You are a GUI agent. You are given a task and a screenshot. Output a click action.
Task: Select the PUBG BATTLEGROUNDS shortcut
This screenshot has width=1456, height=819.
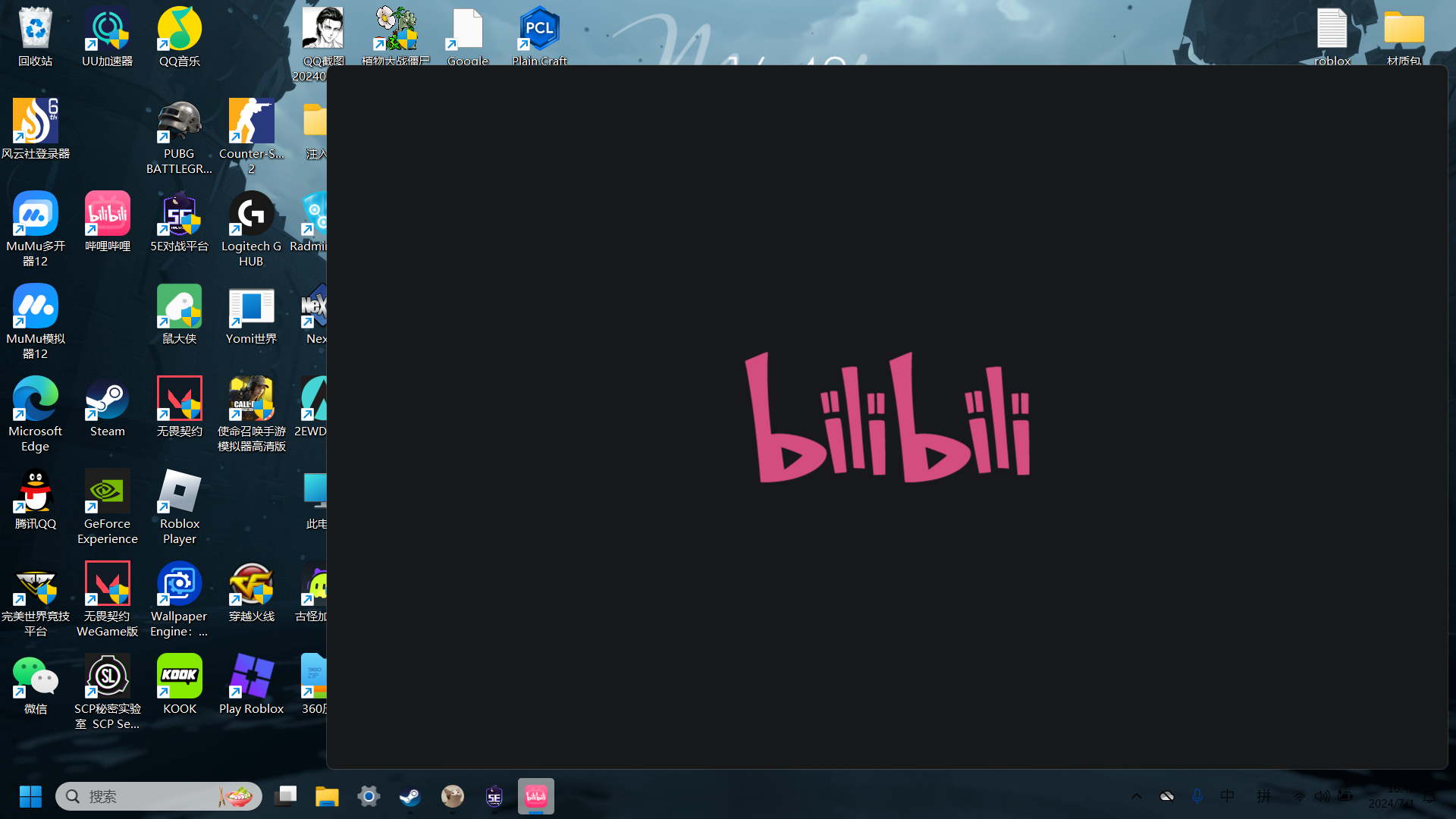(x=179, y=136)
